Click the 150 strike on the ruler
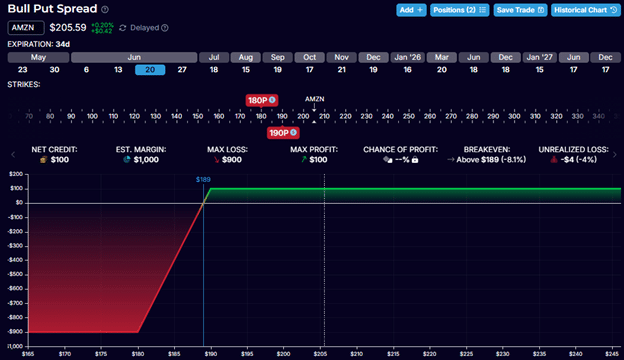Screen dimensions: 624x360 198,116
